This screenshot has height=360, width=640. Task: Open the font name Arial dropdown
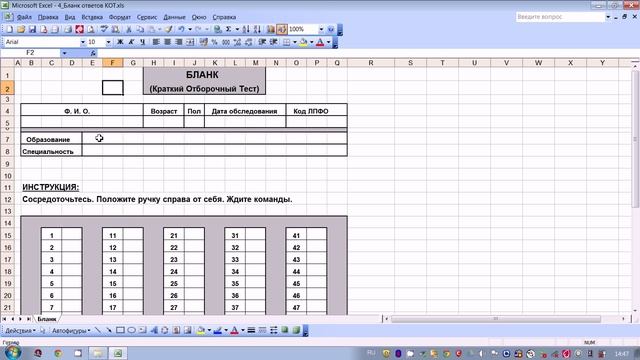pyautogui.click(x=83, y=42)
